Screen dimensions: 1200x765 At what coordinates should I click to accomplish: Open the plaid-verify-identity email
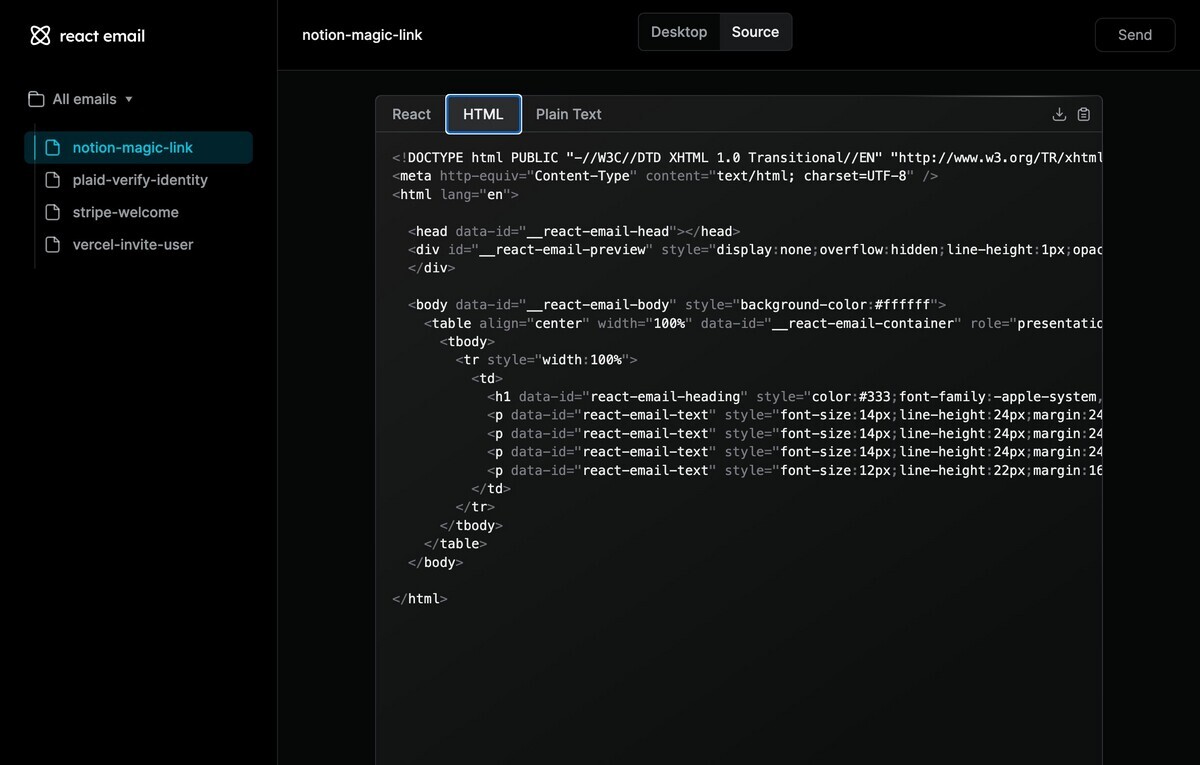(x=140, y=180)
